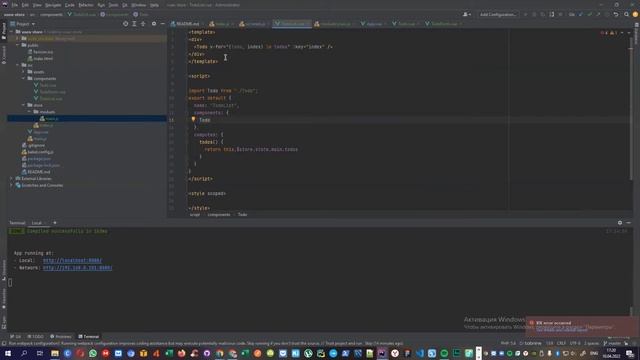Hide the terminal panel with minus icon
This screenshot has width=640, height=360.
pos(629,223)
